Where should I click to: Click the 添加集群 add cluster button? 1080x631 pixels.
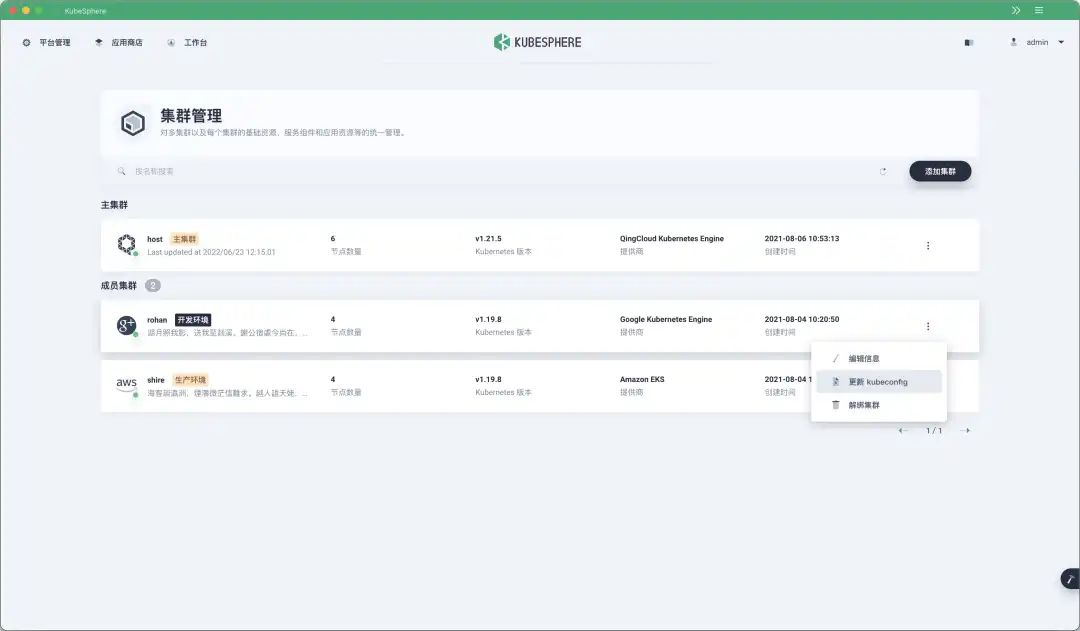coord(940,172)
